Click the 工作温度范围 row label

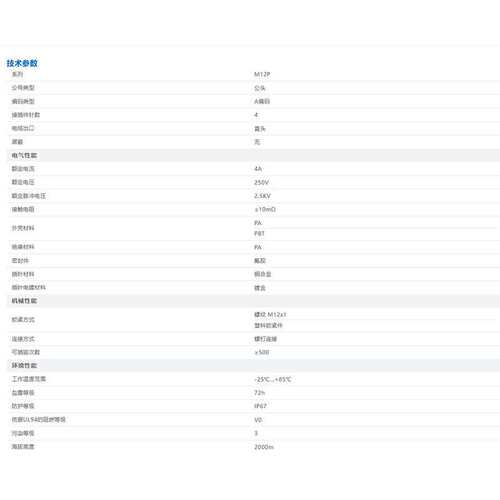pos(29,379)
